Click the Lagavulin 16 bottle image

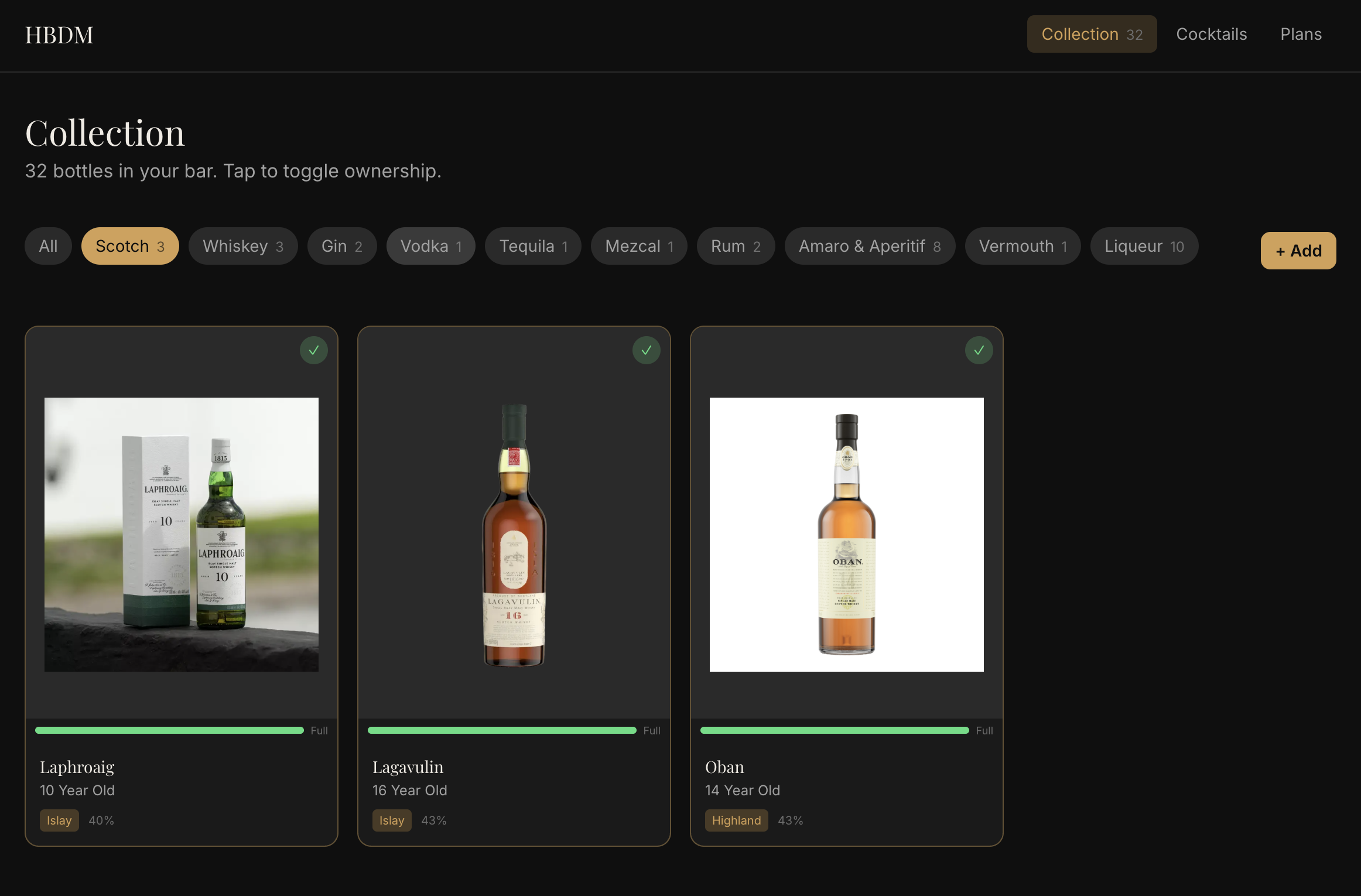pos(514,534)
